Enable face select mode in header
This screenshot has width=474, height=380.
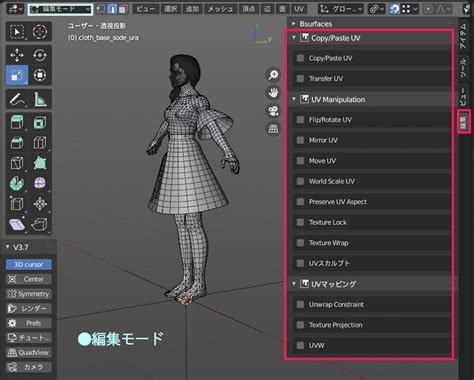[x=123, y=9]
